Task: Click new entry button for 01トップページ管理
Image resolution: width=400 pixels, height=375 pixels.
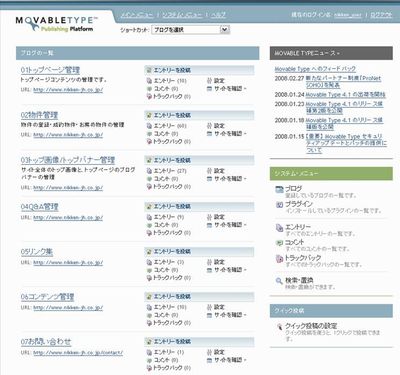Action: point(199,70)
